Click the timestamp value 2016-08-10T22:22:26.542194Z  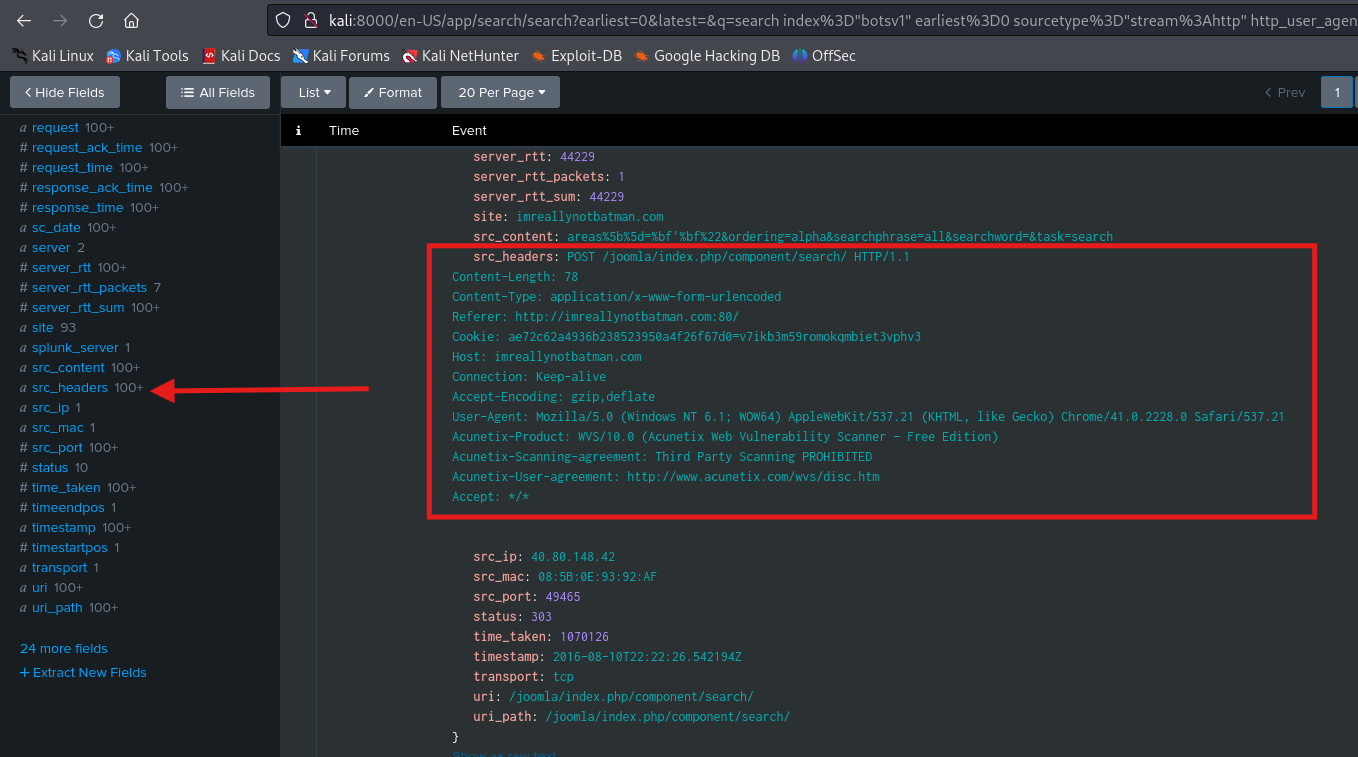(x=647, y=657)
